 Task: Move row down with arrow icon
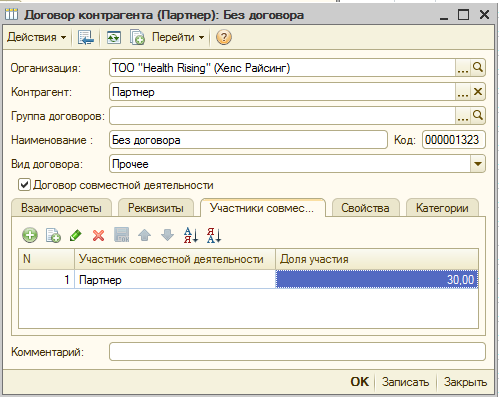pyautogui.click(x=167, y=235)
